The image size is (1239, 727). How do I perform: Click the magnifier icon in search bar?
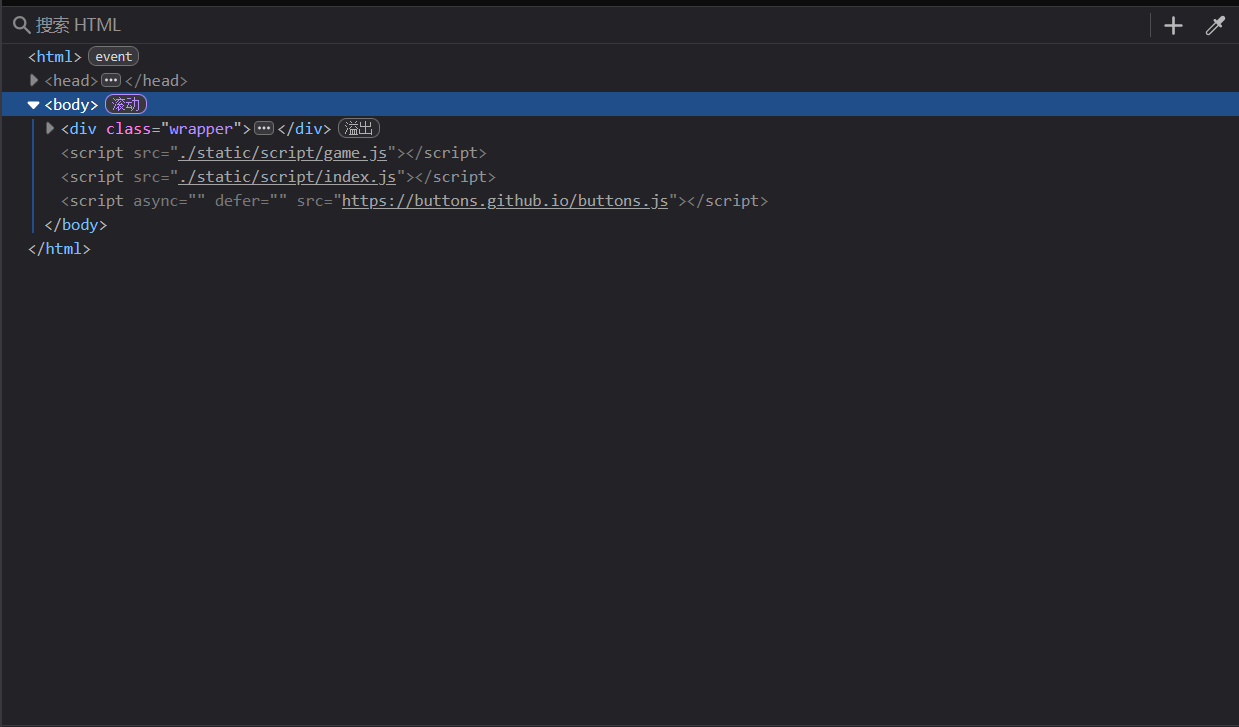point(21,25)
